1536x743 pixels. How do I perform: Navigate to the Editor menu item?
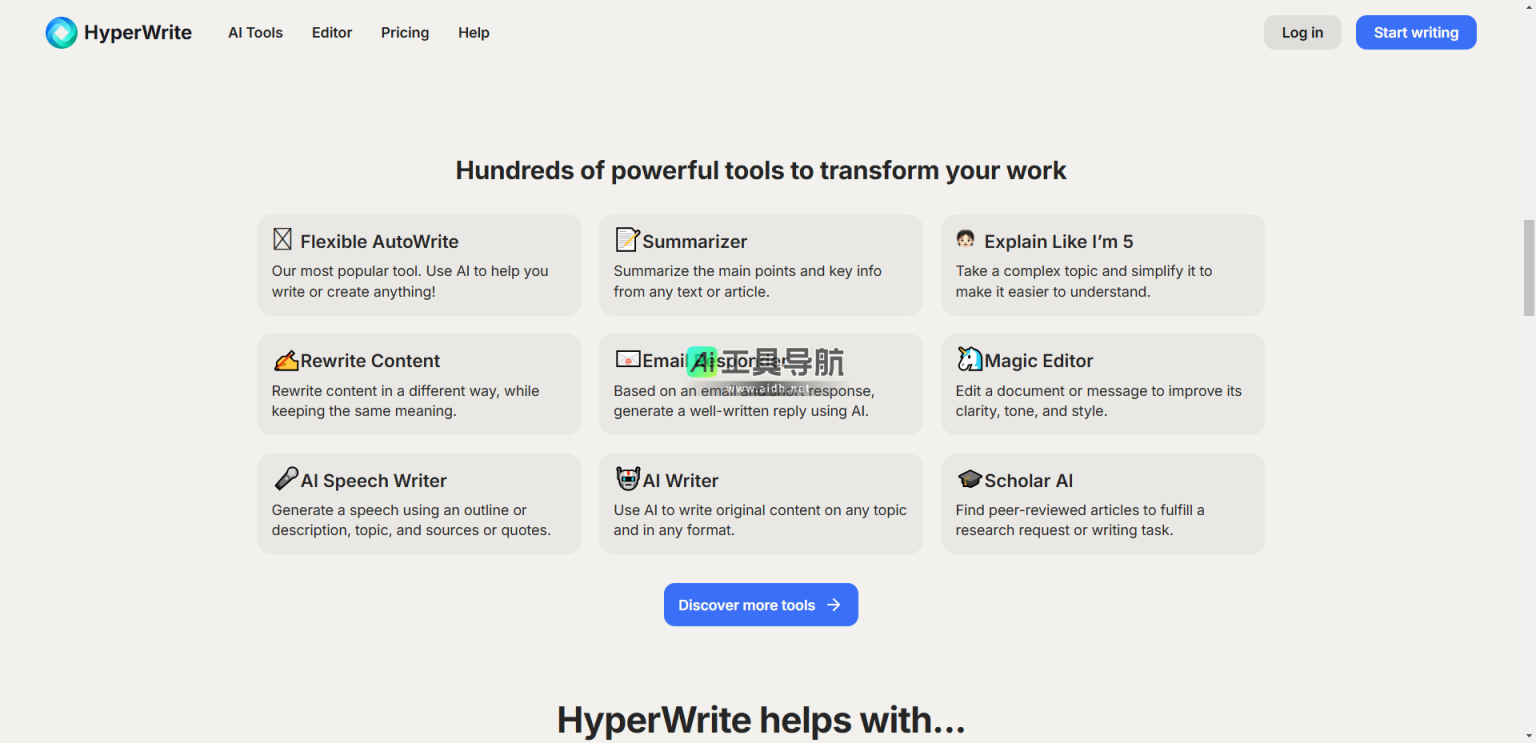tap(332, 32)
